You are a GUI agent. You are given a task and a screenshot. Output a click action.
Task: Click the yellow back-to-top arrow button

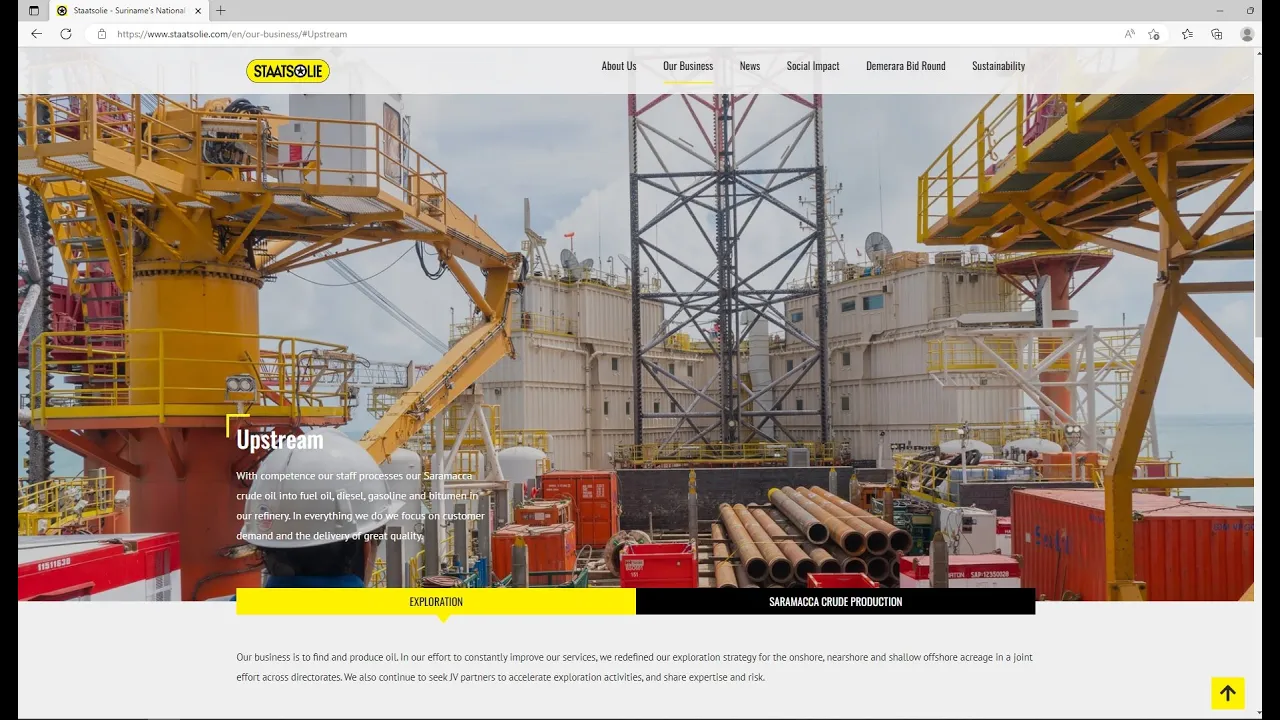click(x=1228, y=693)
